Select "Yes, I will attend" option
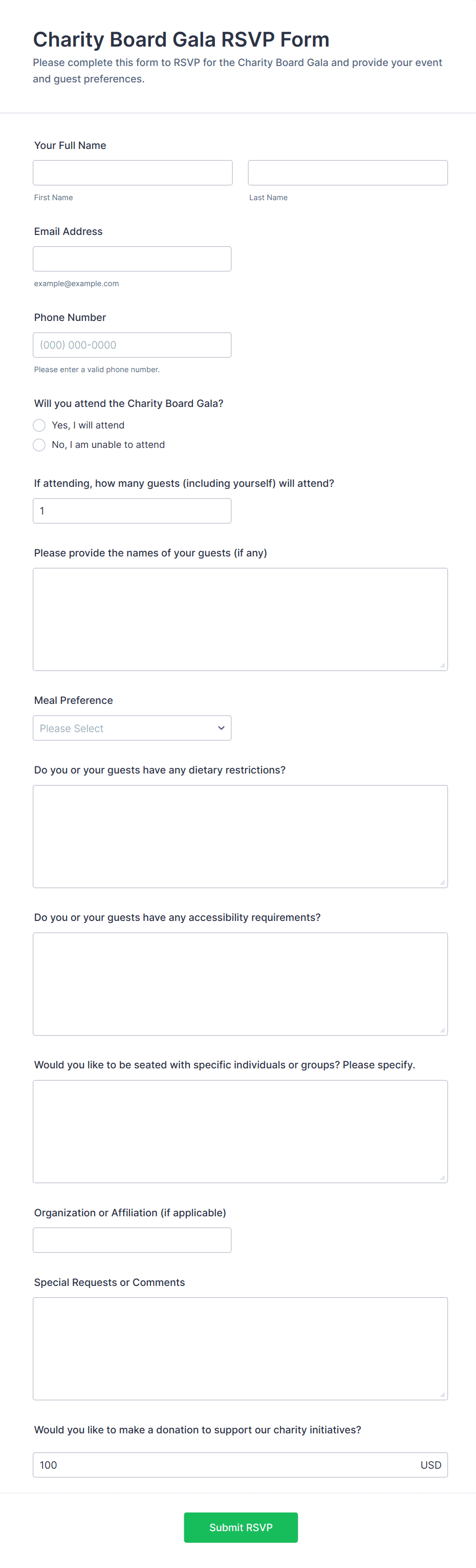The height and width of the screenshot is (1568, 476). pyautogui.click(x=39, y=425)
